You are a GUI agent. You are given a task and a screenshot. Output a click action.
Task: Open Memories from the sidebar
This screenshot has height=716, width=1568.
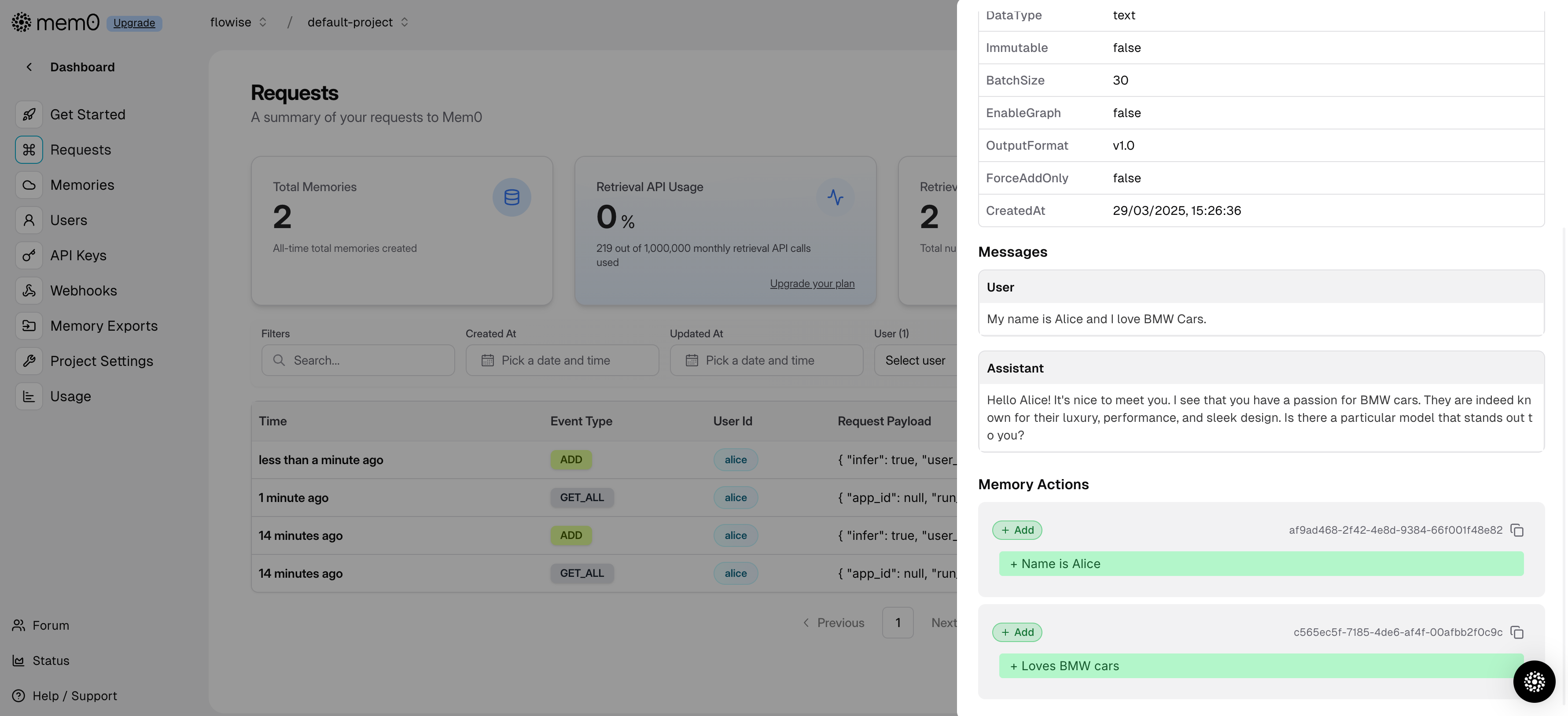(81, 185)
